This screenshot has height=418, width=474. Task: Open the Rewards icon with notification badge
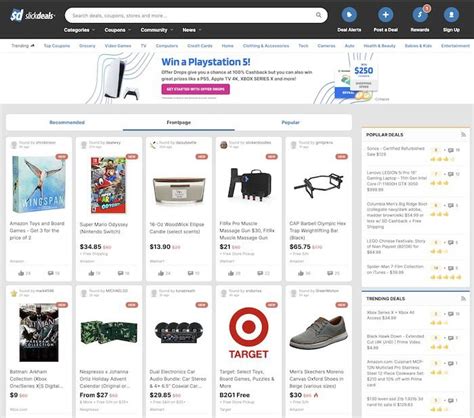420,15
